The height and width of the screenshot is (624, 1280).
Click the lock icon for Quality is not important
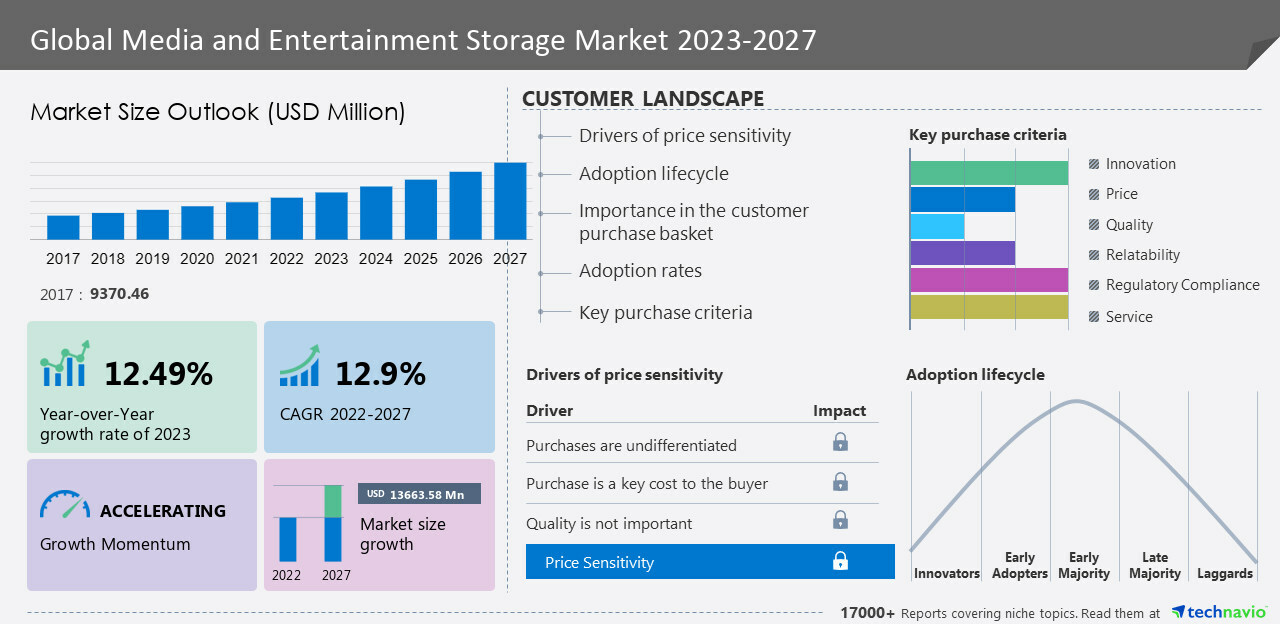pyautogui.click(x=840, y=520)
